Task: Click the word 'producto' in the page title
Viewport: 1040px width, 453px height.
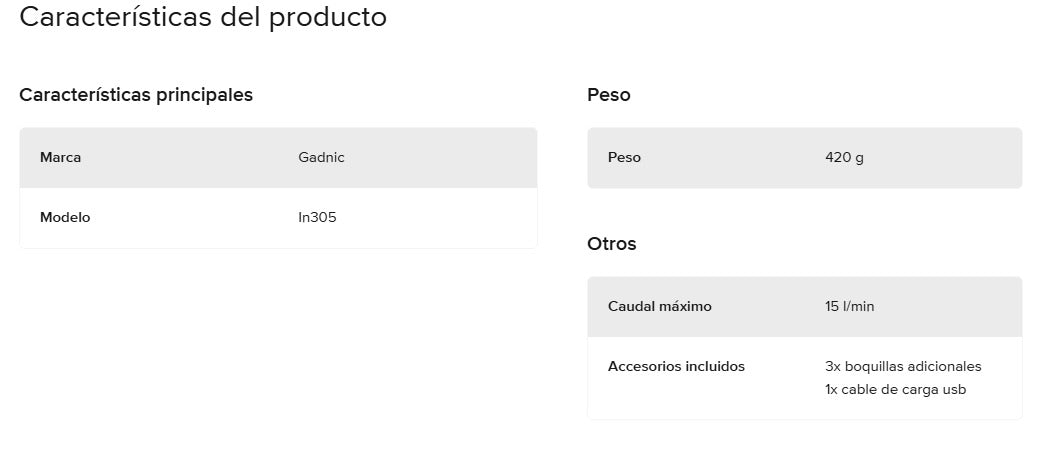Action: (328, 18)
